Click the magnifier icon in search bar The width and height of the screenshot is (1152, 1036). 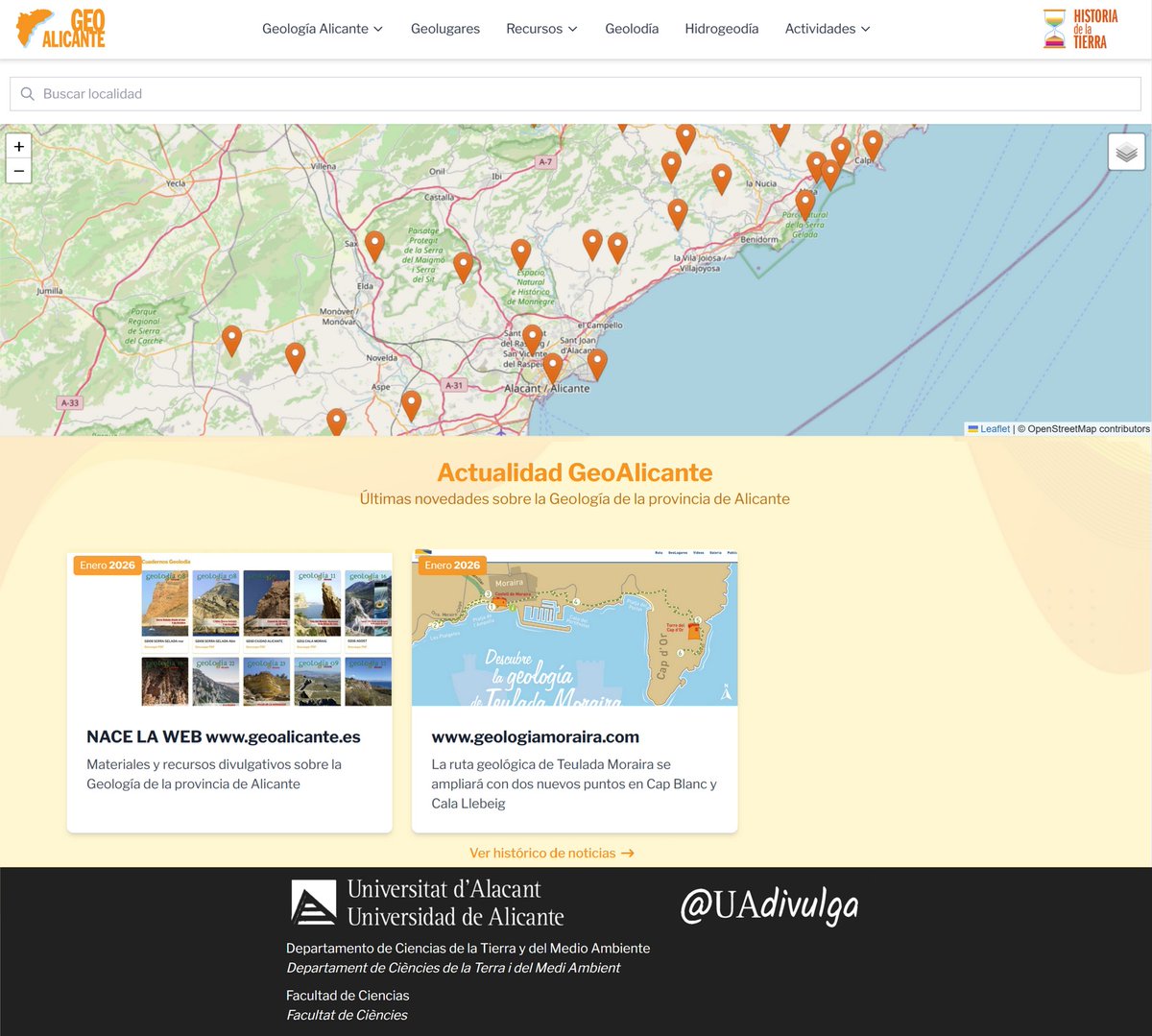click(x=28, y=94)
